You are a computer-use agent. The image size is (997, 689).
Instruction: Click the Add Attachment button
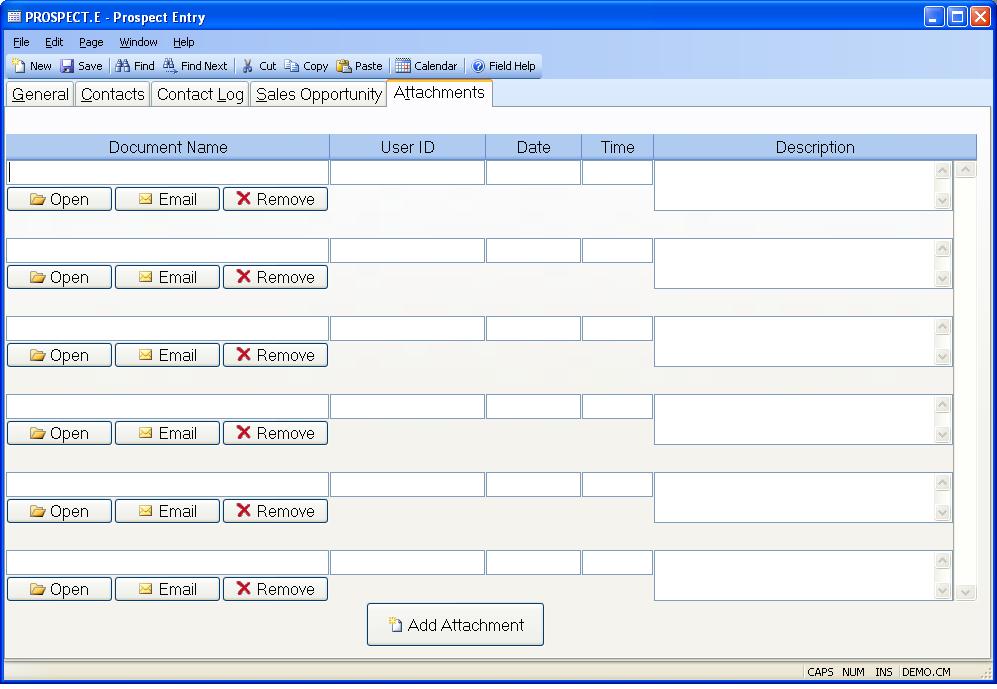(x=455, y=625)
